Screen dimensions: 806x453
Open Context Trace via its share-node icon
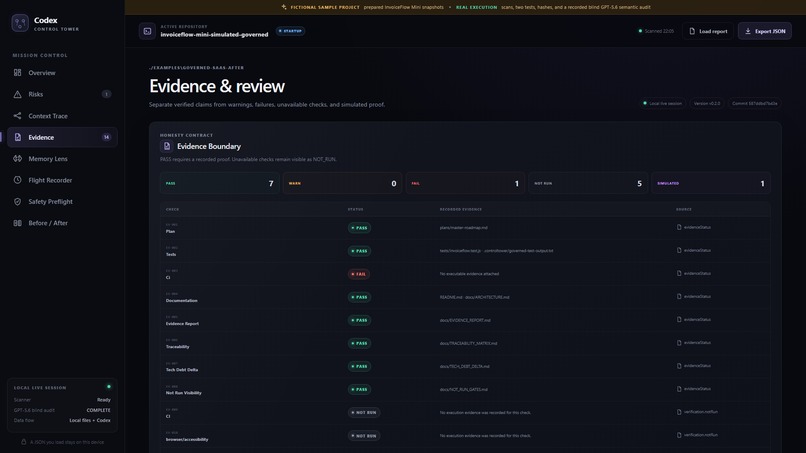[17, 116]
